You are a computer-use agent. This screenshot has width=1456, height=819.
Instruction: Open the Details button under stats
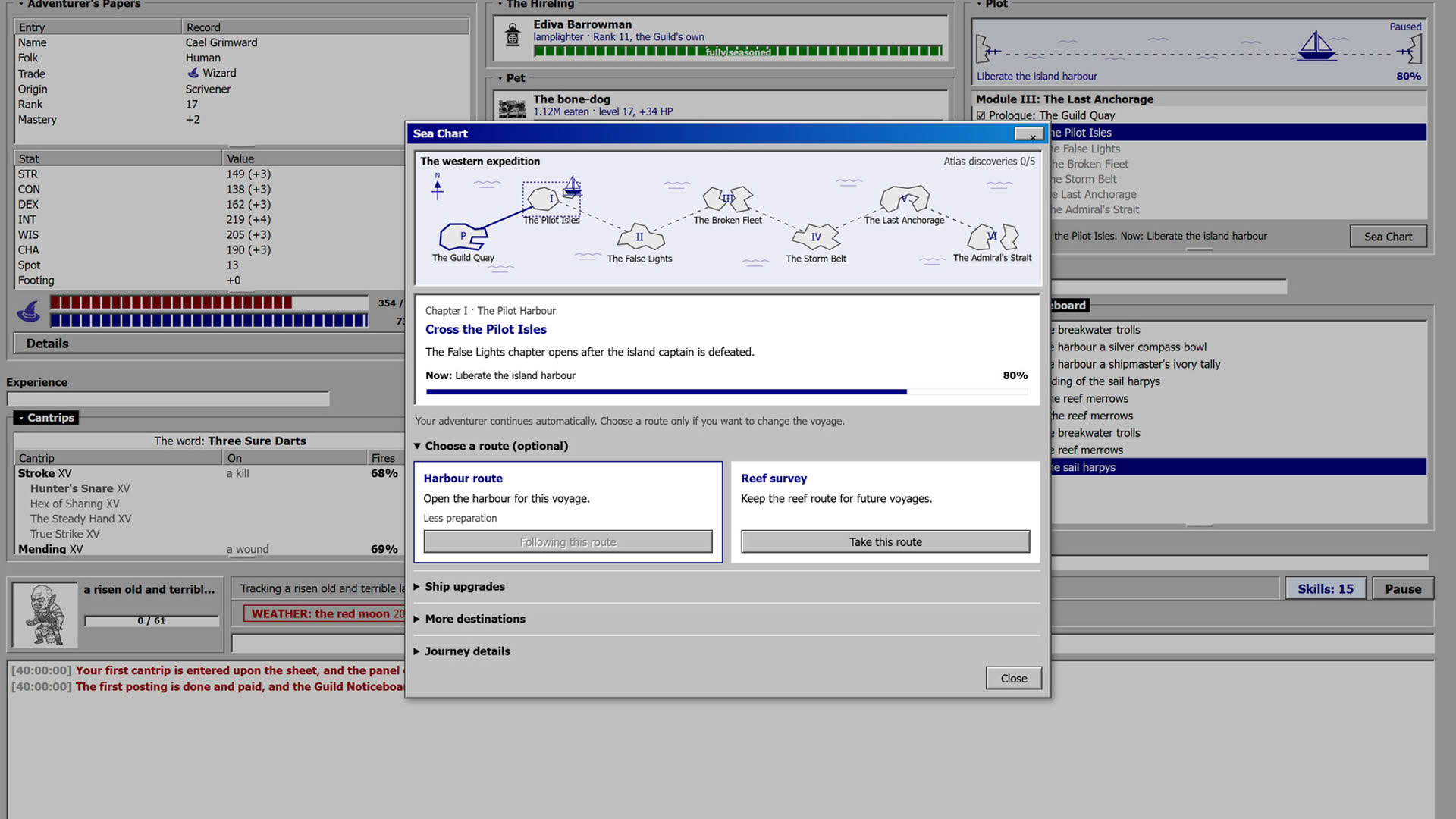click(x=209, y=344)
